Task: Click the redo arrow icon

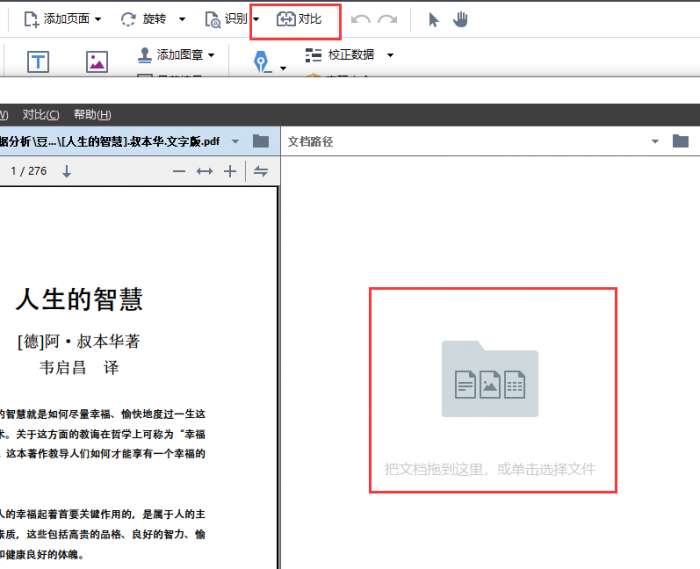Action: [x=387, y=19]
